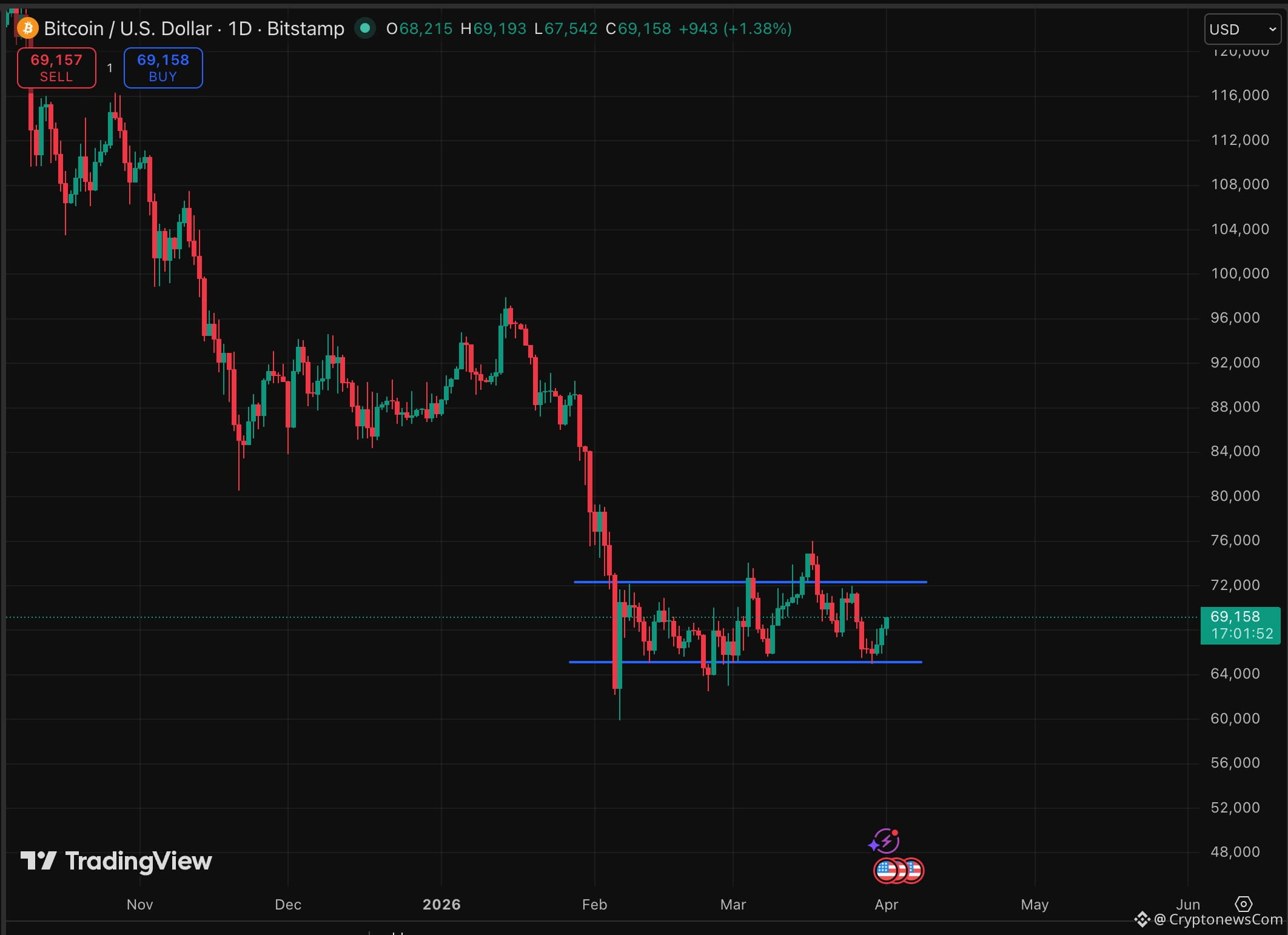The height and width of the screenshot is (935, 1288).
Task: Open symbol search via Bitcoin / U.S. Dollar title
Action: [x=127, y=28]
